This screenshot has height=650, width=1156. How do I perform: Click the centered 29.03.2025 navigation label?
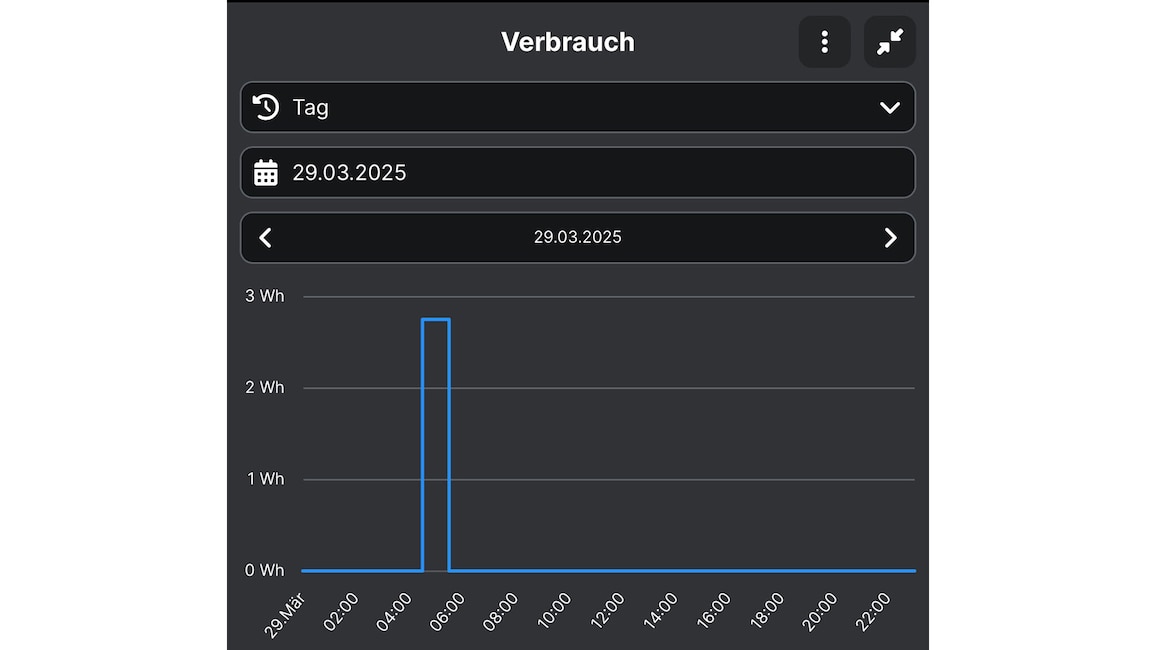coord(577,237)
